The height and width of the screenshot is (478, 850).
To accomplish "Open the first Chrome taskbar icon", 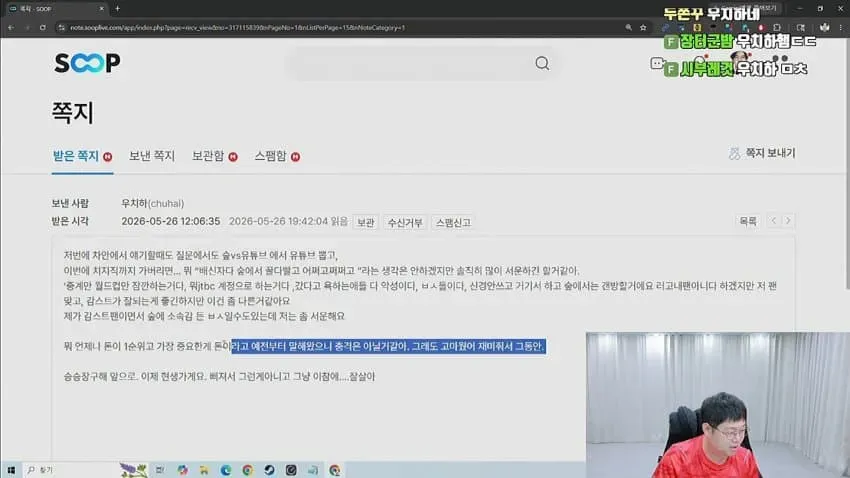I will pyautogui.click(x=248, y=470).
